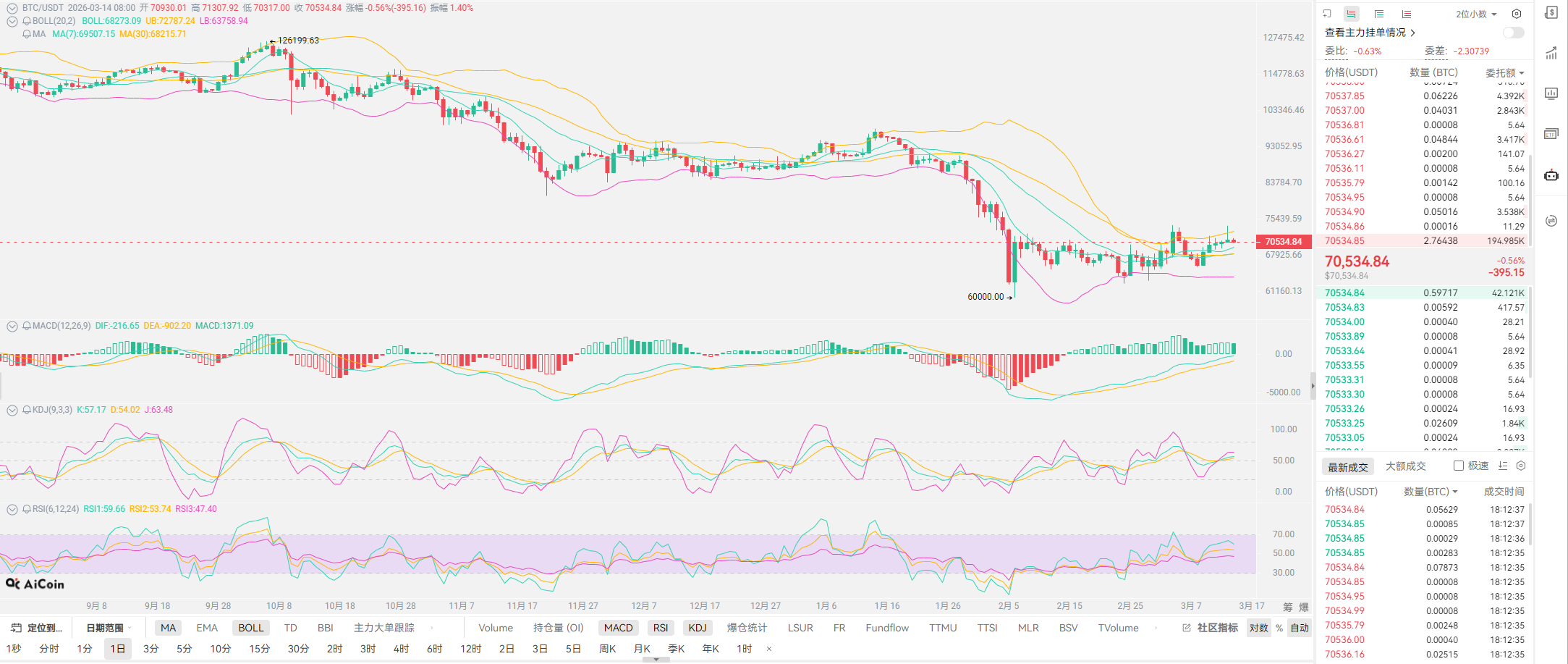Select the 4时 timeframe
The image size is (1568, 664).
click(x=401, y=649)
